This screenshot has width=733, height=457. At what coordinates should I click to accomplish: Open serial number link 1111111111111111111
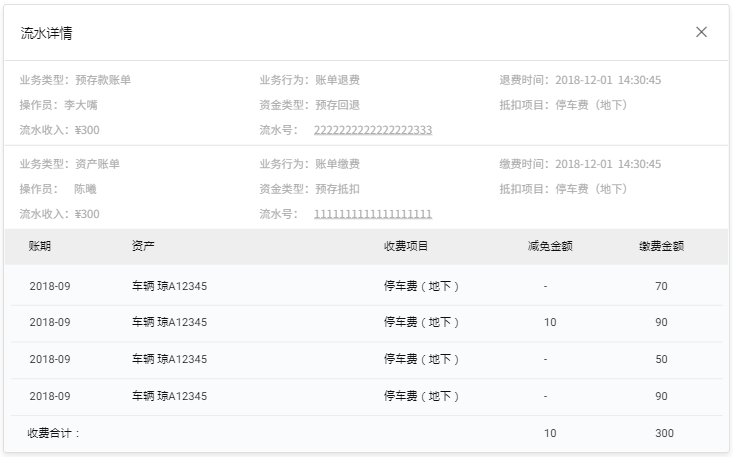373,214
